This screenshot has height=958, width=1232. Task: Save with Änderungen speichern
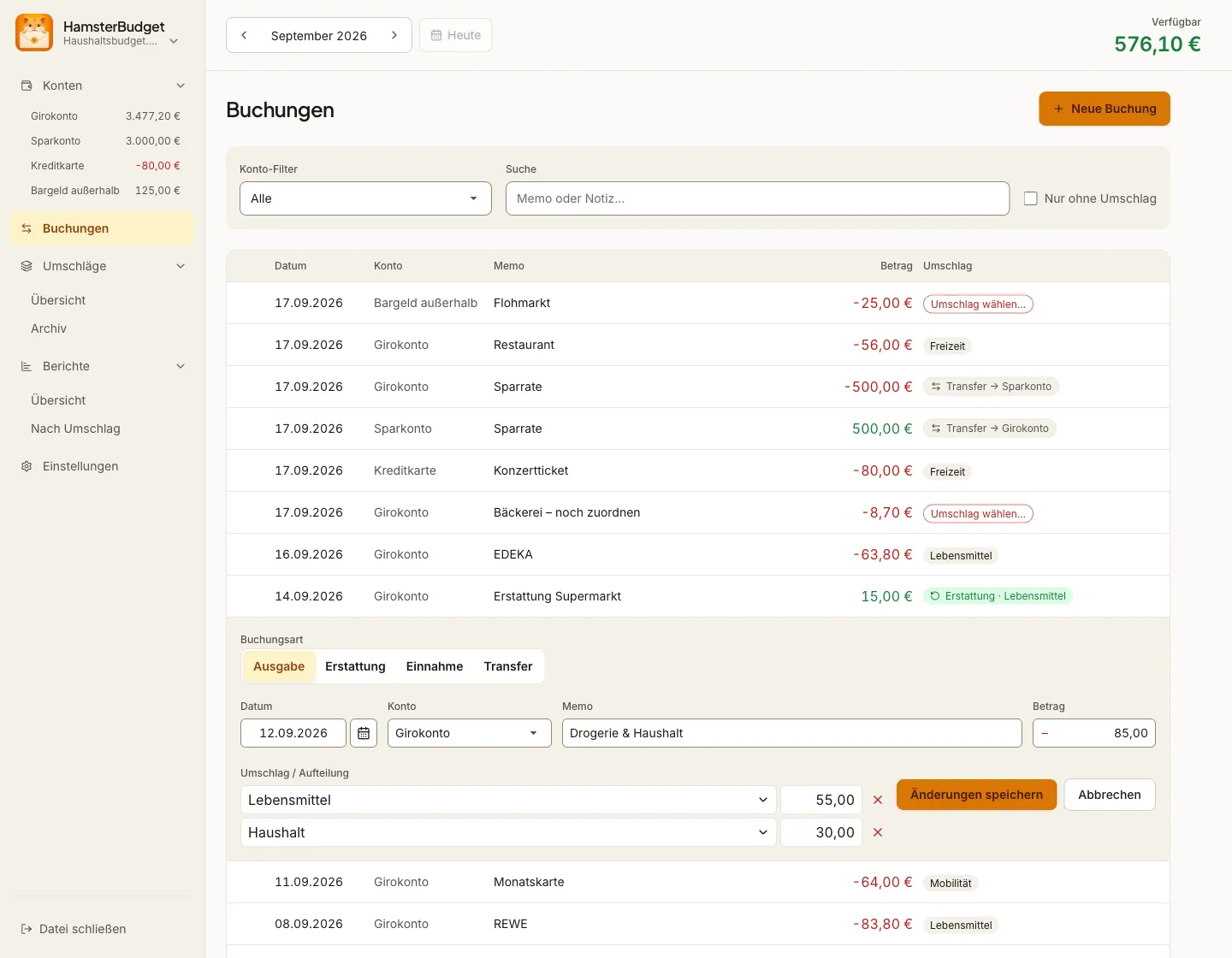click(x=976, y=795)
